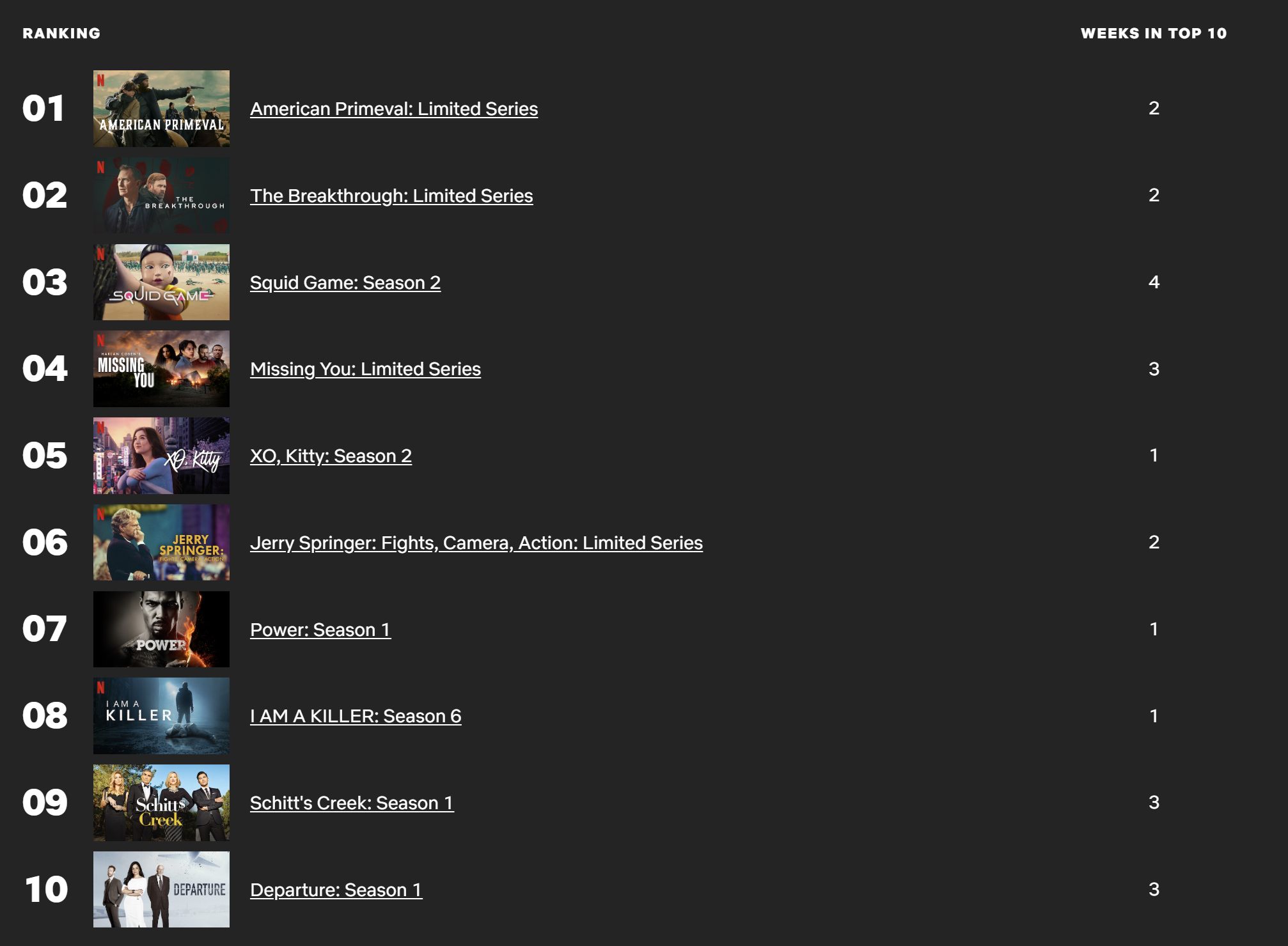The width and height of the screenshot is (1288, 946).
Task: Open the Squid Game doll thumbnail
Action: (x=161, y=282)
